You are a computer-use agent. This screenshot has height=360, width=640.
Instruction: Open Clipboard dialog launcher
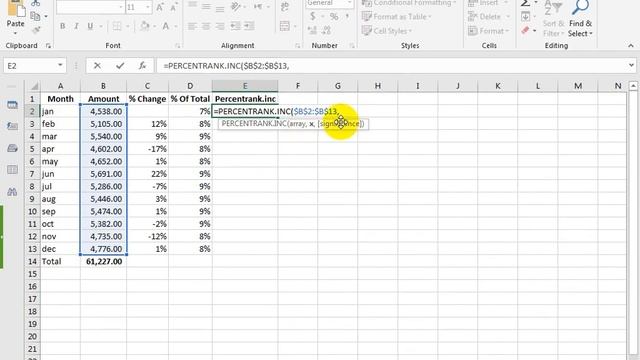[x=49, y=46]
